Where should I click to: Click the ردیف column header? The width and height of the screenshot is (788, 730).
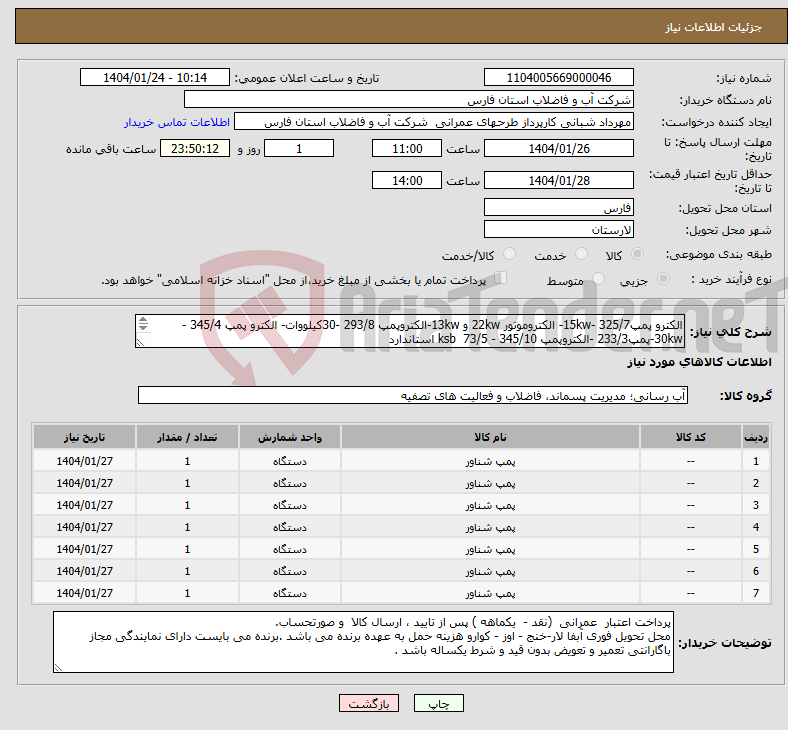pyautogui.click(x=755, y=437)
